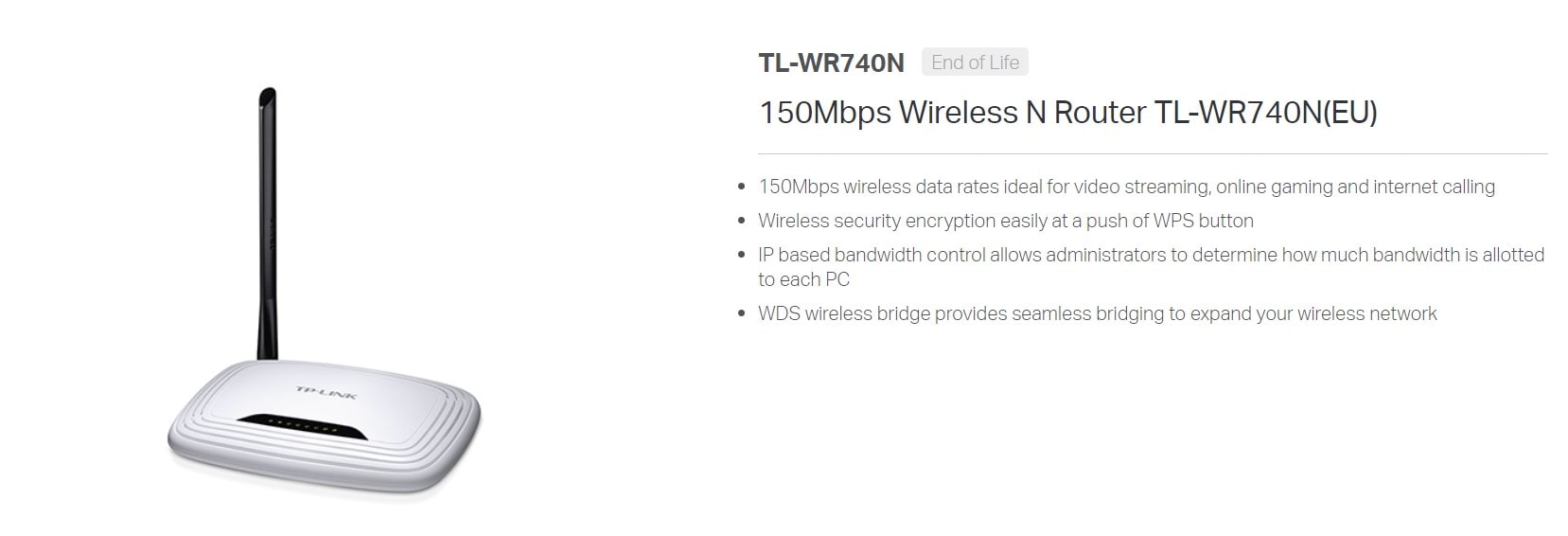Click the green LED indicator strip
1568x536 pixels.
(301, 426)
